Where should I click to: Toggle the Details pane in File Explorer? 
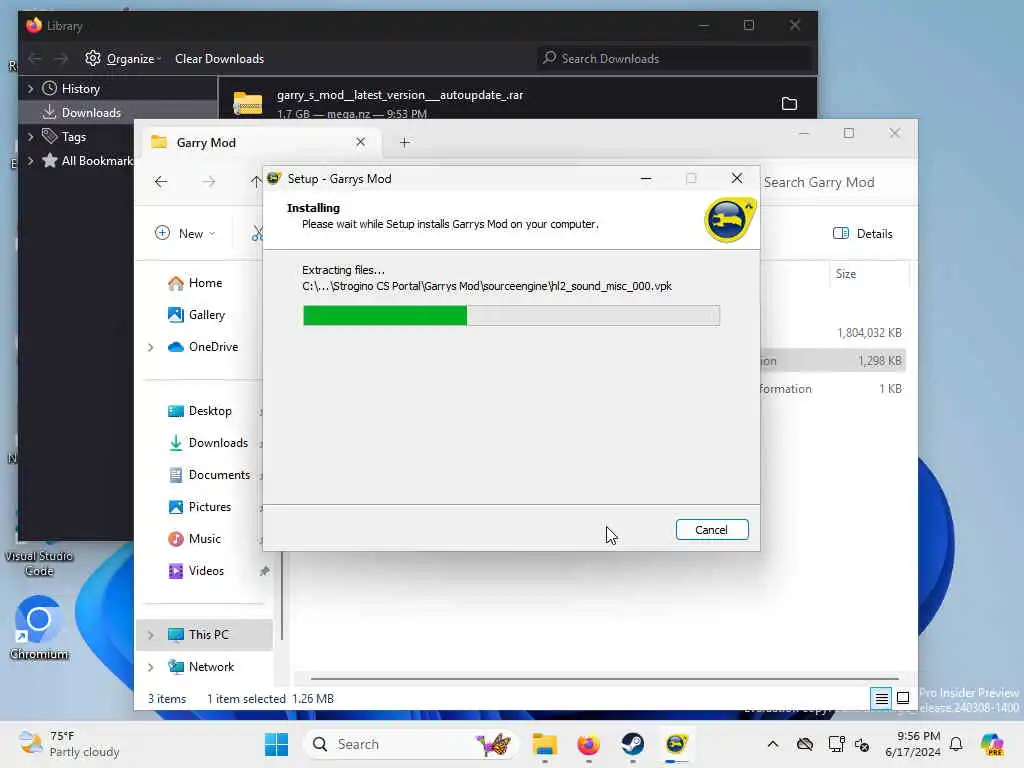[x=863, y=233]
